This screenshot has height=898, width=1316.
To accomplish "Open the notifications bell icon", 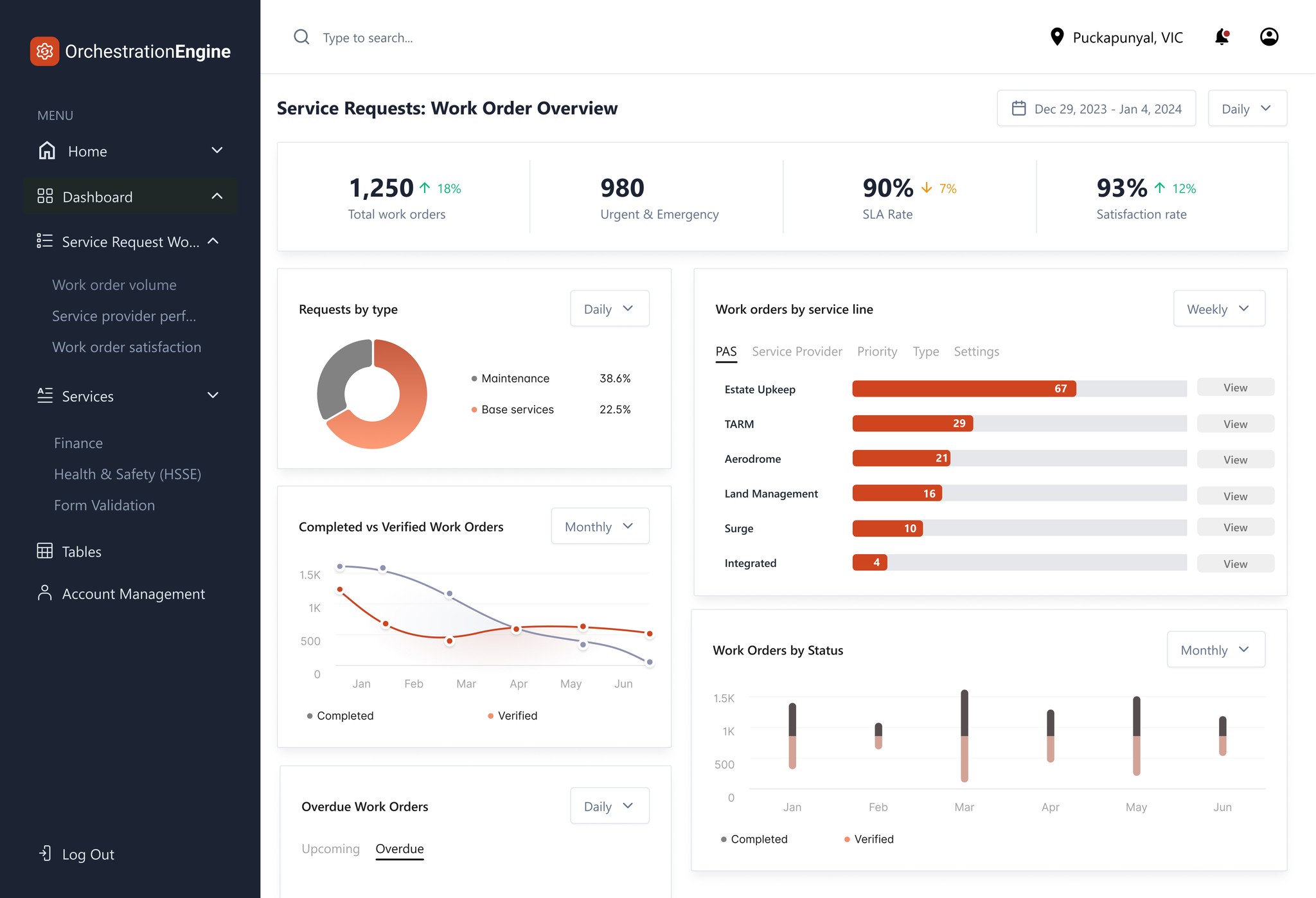I will coord(1222,37).
